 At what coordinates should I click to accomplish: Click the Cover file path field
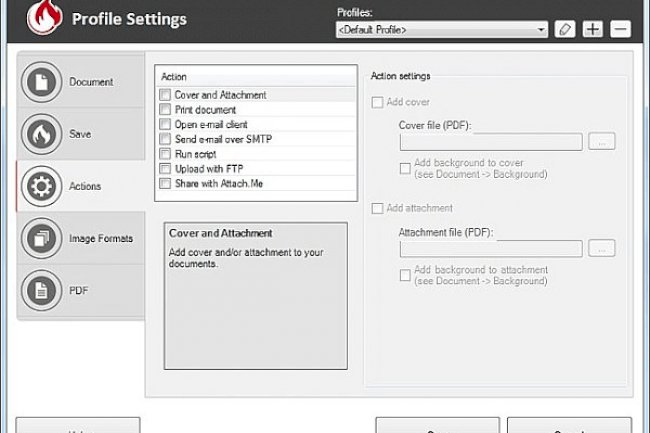pos(490,141)
